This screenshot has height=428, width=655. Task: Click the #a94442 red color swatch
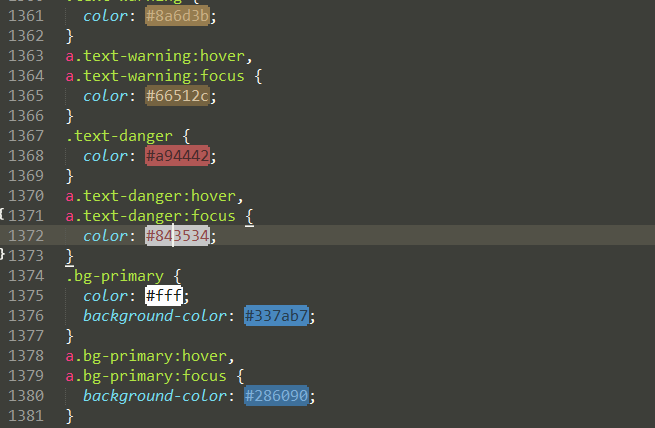[x=180, y=156]
